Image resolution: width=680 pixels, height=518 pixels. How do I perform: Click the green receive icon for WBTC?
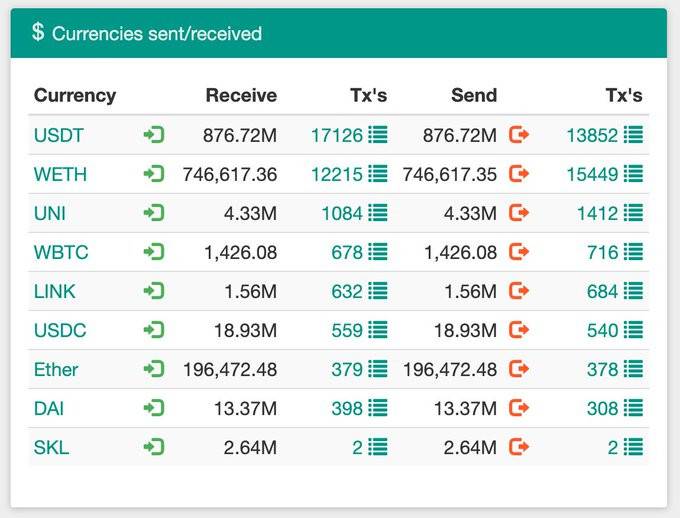154,252
